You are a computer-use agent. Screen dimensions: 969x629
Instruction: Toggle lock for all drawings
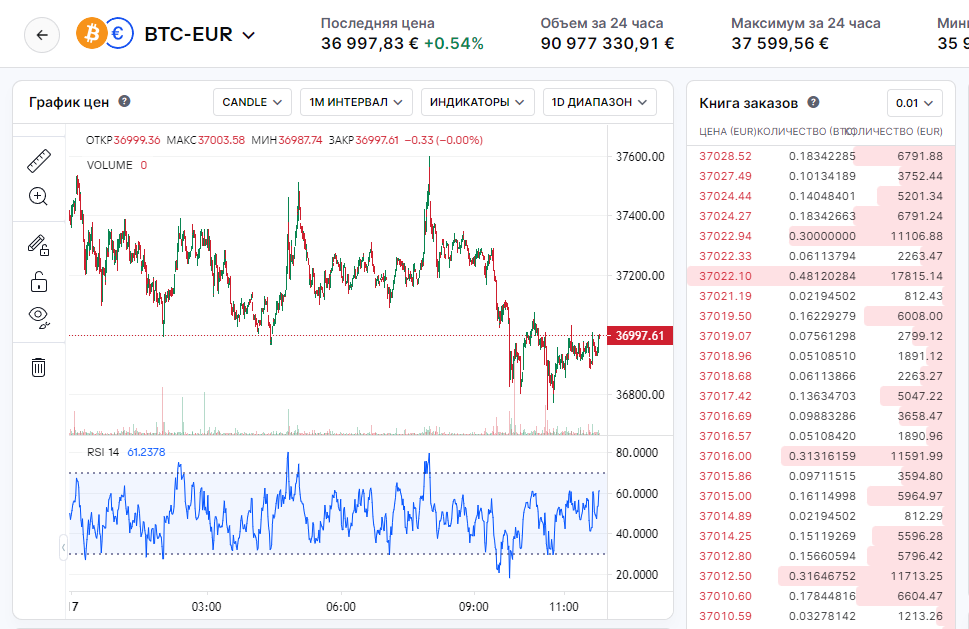[x=38, y=282]
